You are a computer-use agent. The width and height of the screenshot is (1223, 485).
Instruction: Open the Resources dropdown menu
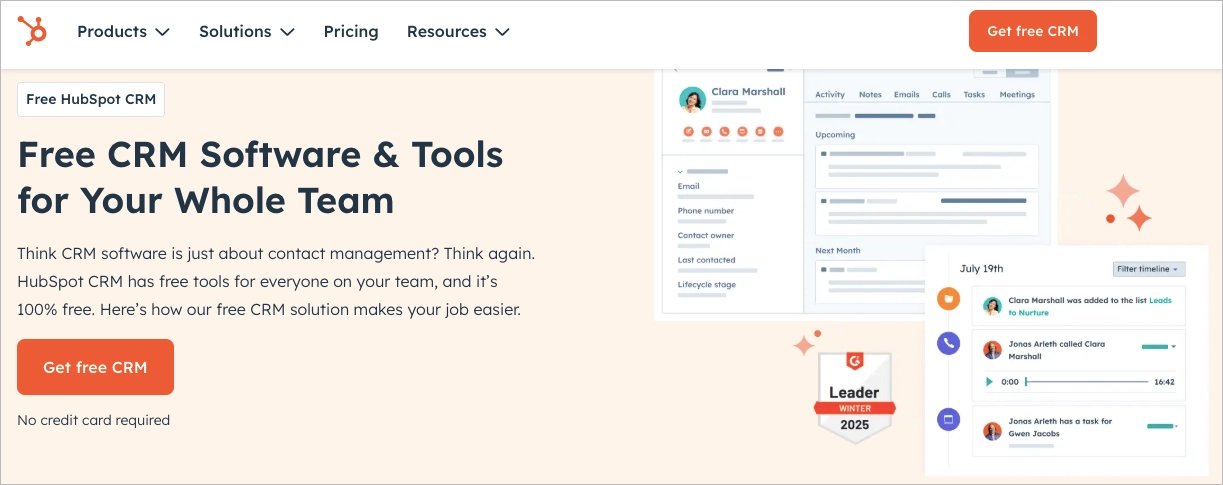tap(458, 32)
